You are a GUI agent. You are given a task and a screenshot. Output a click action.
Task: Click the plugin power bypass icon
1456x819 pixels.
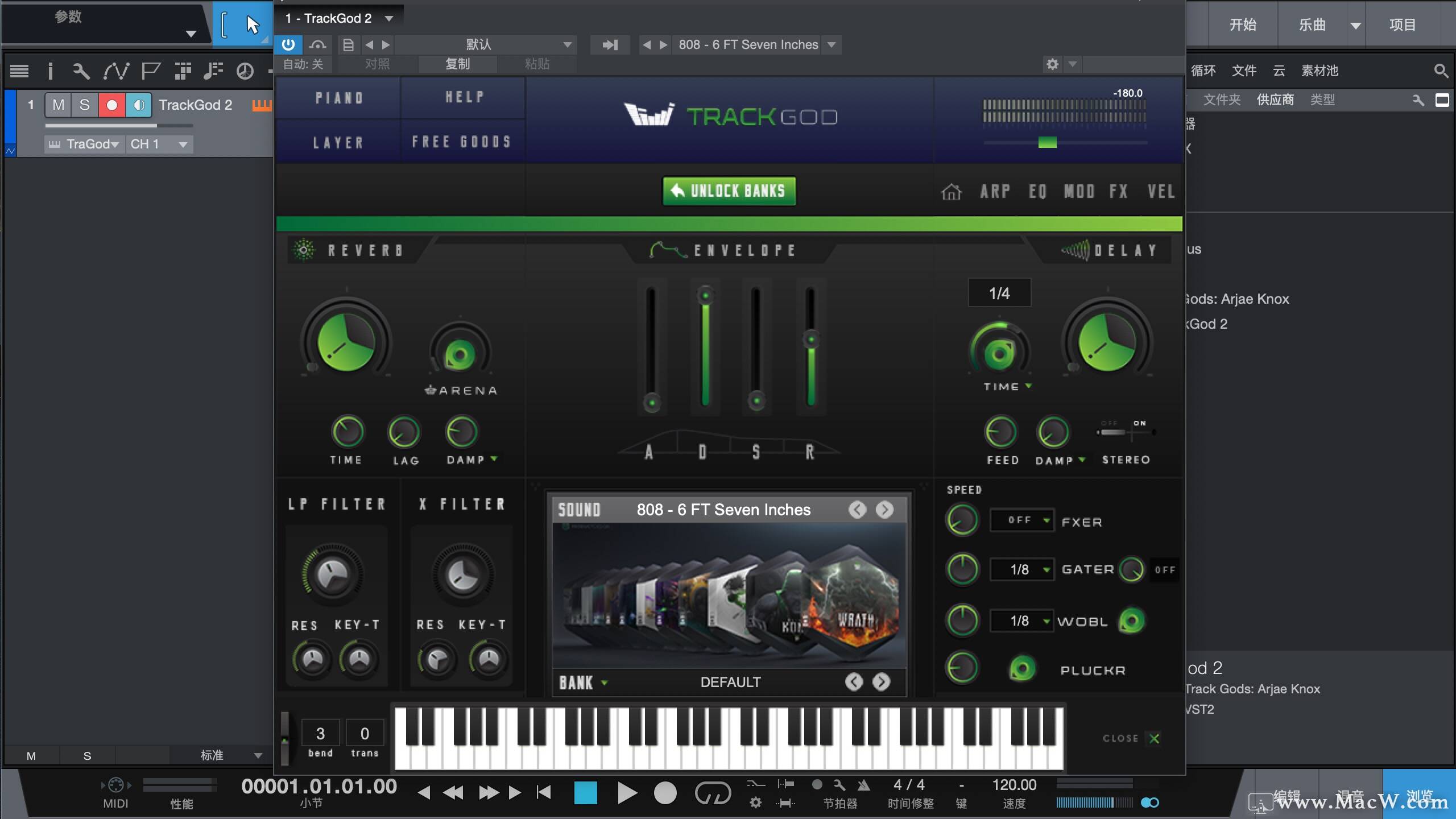pyautogui.click(x=288, y=44)
